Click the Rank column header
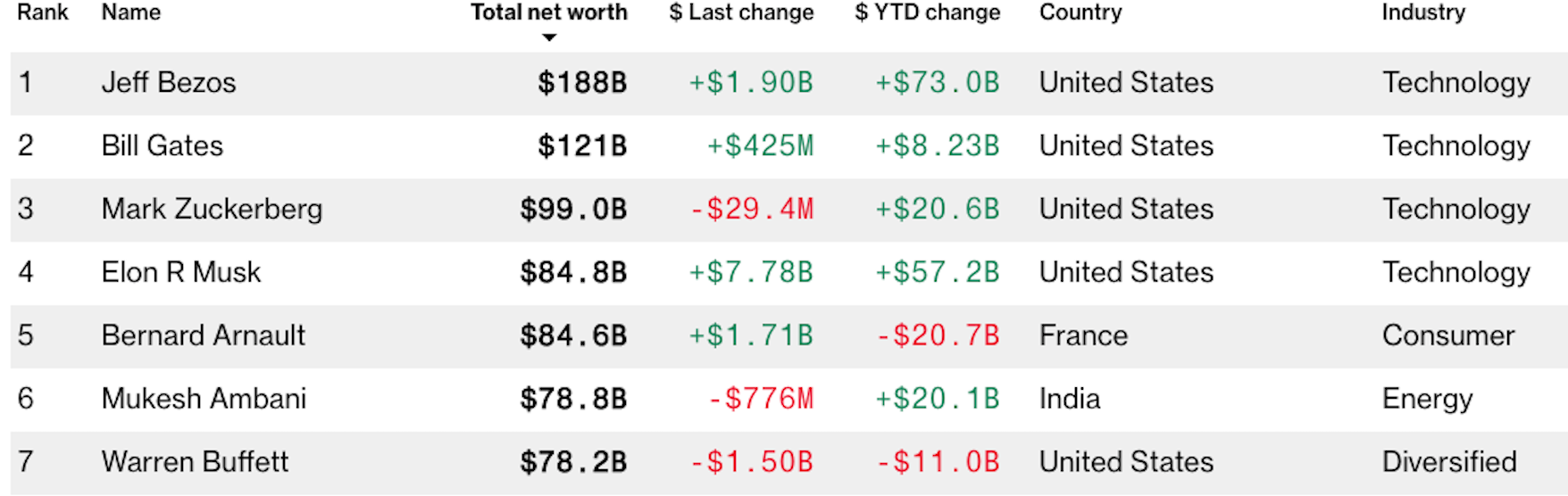This screenshot has width=1568, height=496. pos(42,12)
